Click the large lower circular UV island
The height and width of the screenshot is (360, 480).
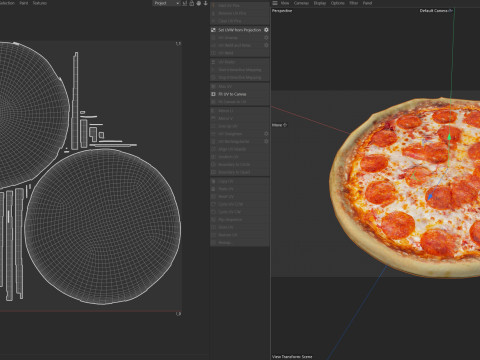tap(103, 227)
